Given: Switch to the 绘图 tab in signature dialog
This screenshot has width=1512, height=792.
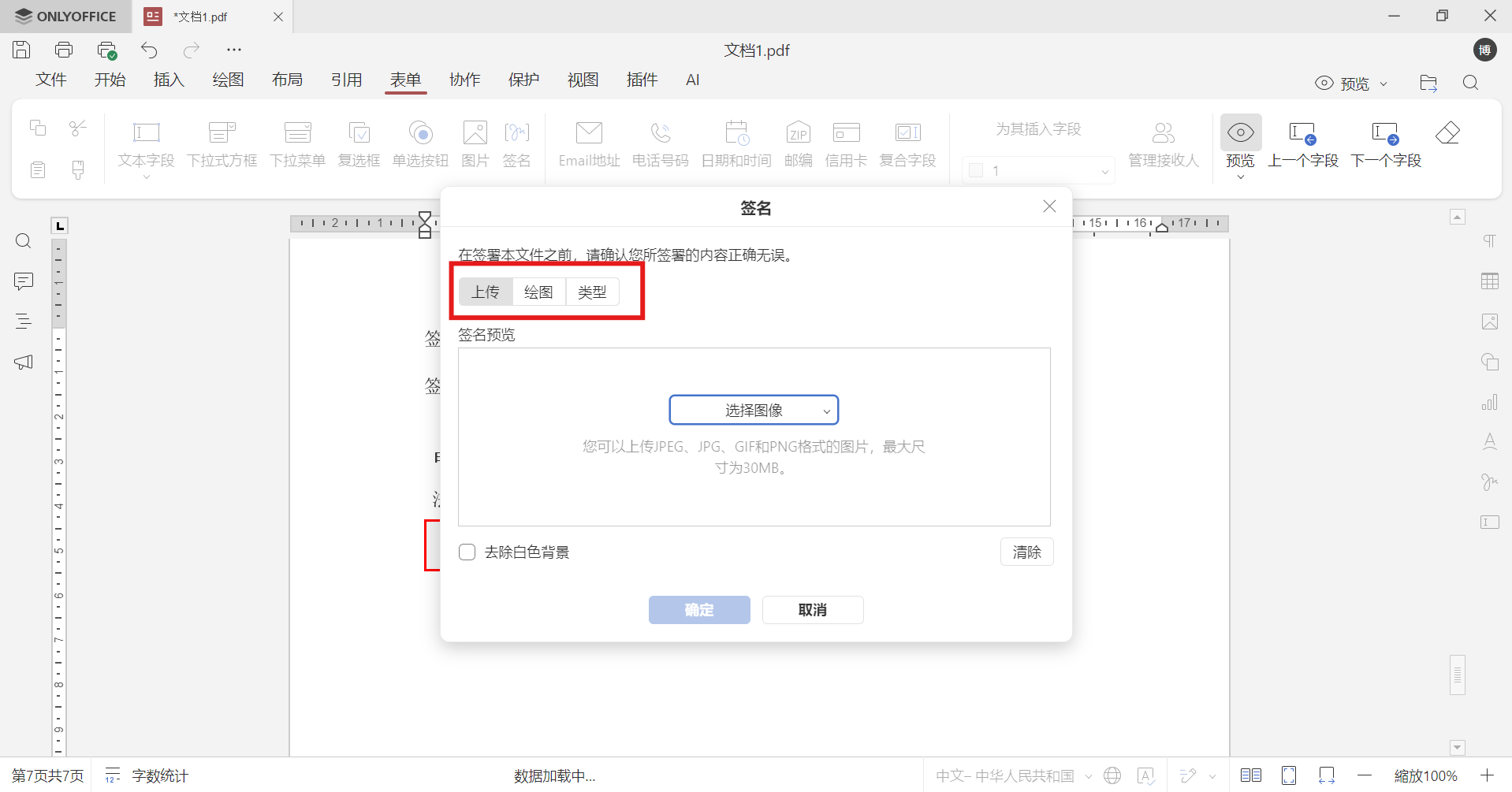Looking at the screenshot, I should [x=538, y=291].
